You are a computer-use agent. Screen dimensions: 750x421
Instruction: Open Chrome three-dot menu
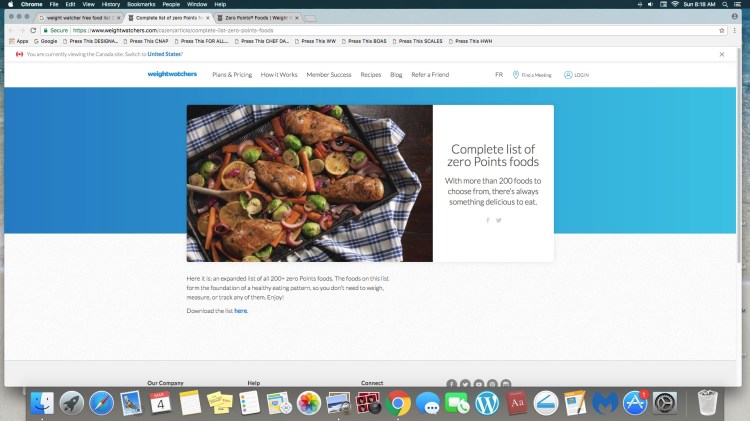[735, 30]
